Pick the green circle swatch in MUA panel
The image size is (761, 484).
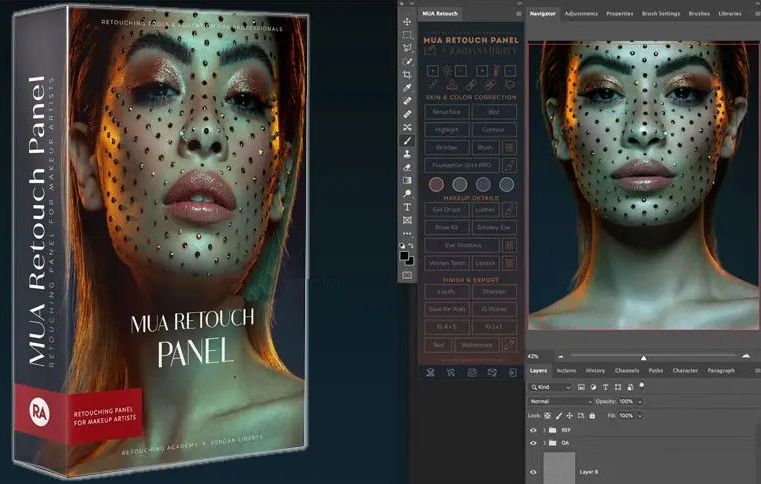tap(459, 184)
